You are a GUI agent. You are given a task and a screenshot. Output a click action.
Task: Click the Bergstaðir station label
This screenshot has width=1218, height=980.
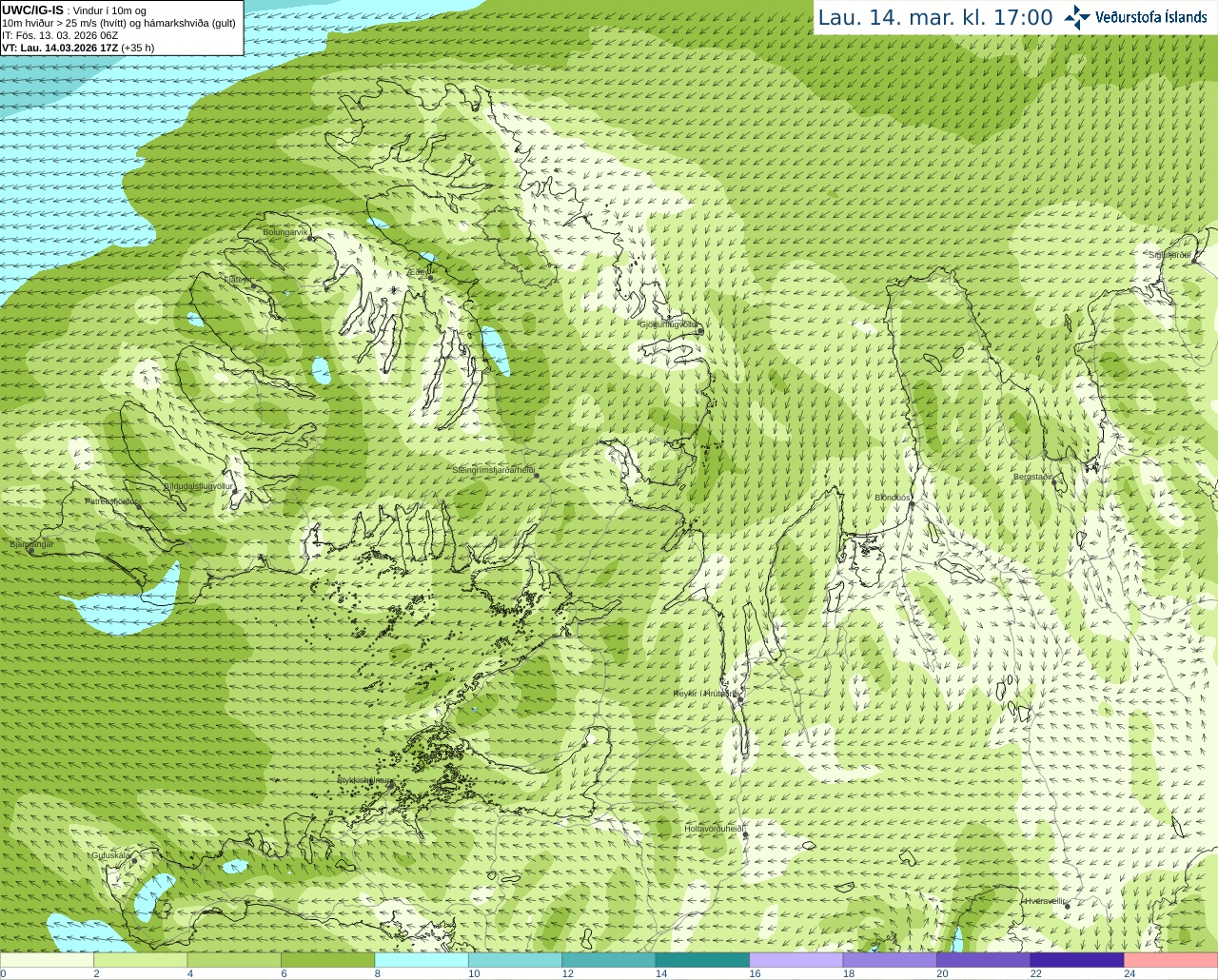coord(1032,477)
